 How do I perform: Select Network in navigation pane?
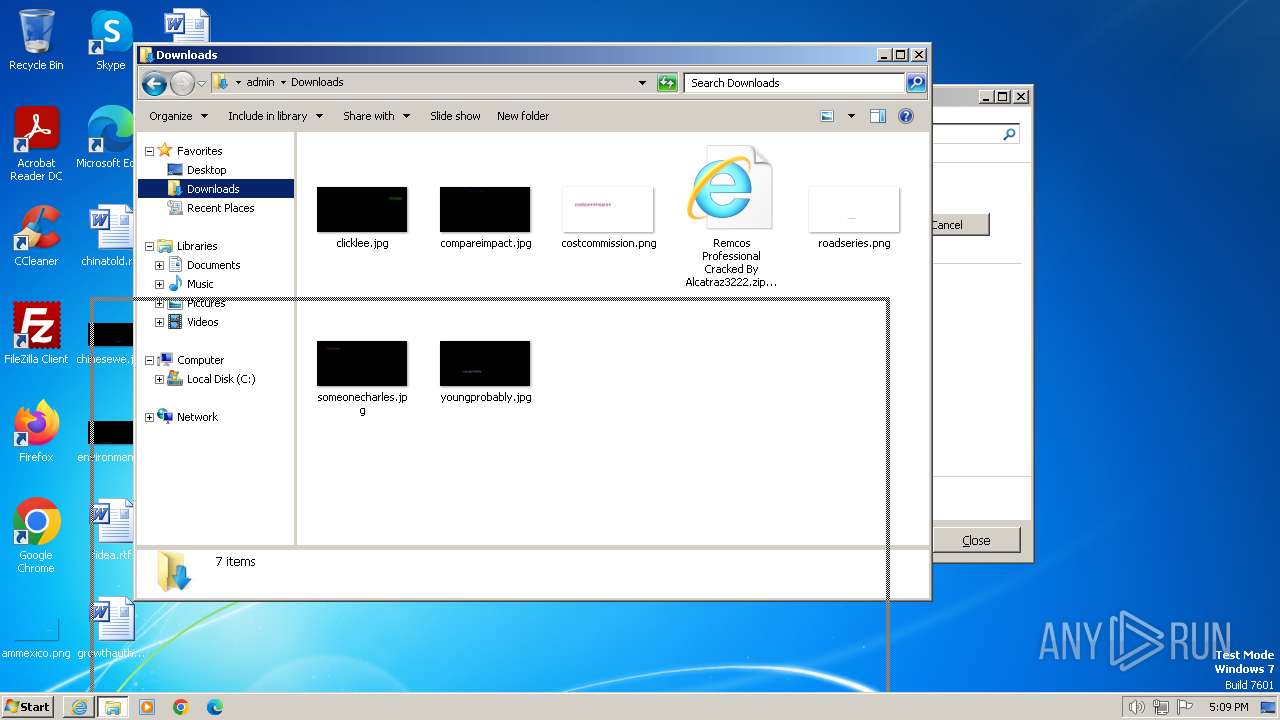coord(196,417)
